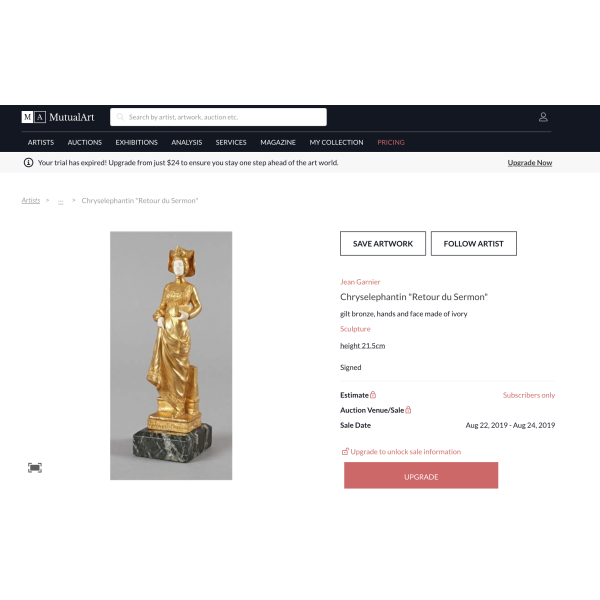Click the lock icon next to Estimate
Viewport: 600px width, 600px height.
point(373,395)
